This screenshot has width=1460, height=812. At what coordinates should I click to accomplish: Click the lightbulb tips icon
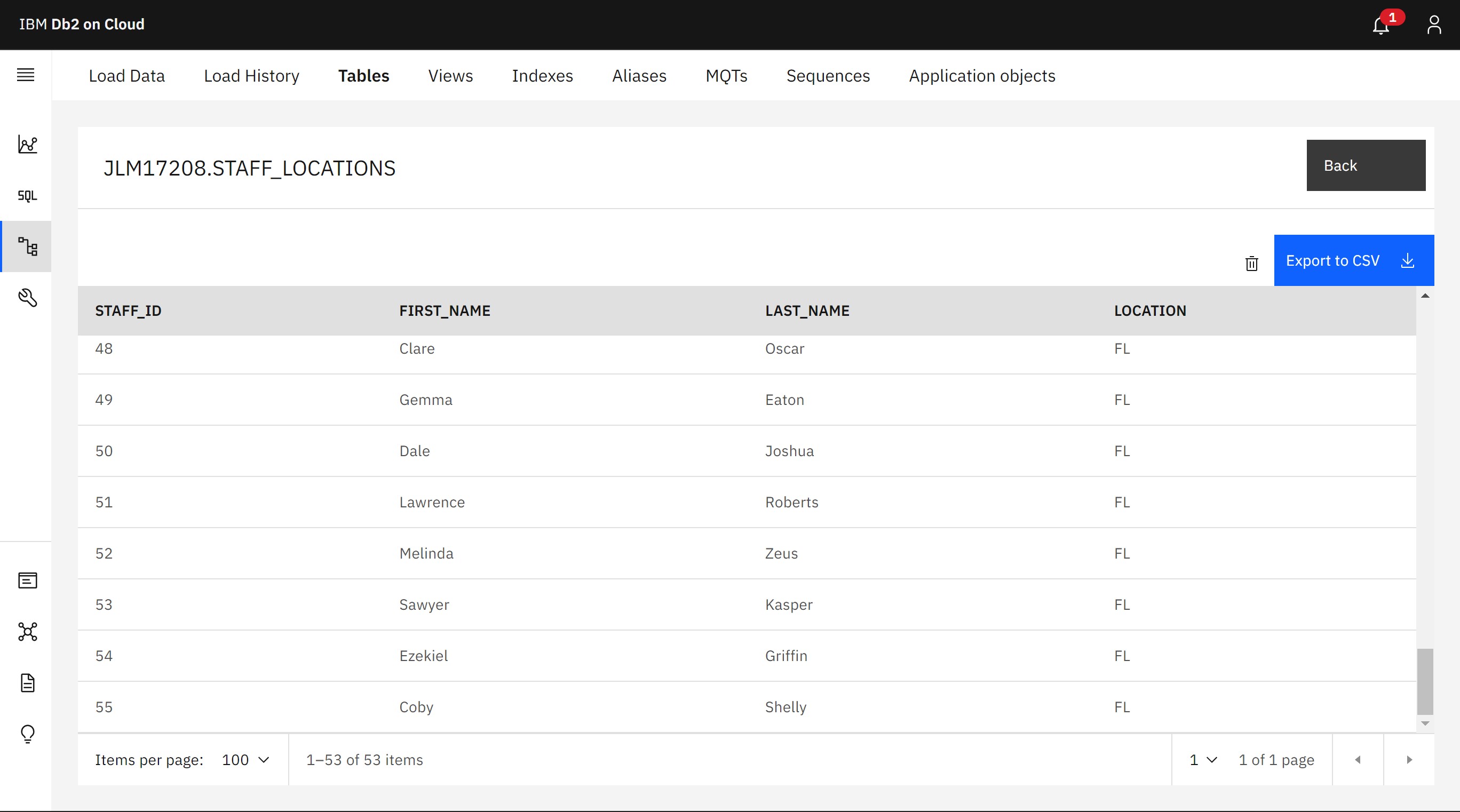click(x=27, y=734)
